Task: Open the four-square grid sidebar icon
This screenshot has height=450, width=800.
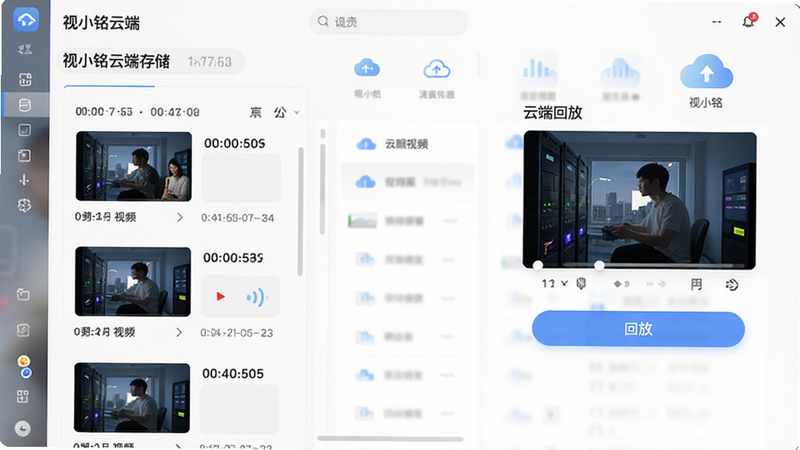Action: point(23,396)
